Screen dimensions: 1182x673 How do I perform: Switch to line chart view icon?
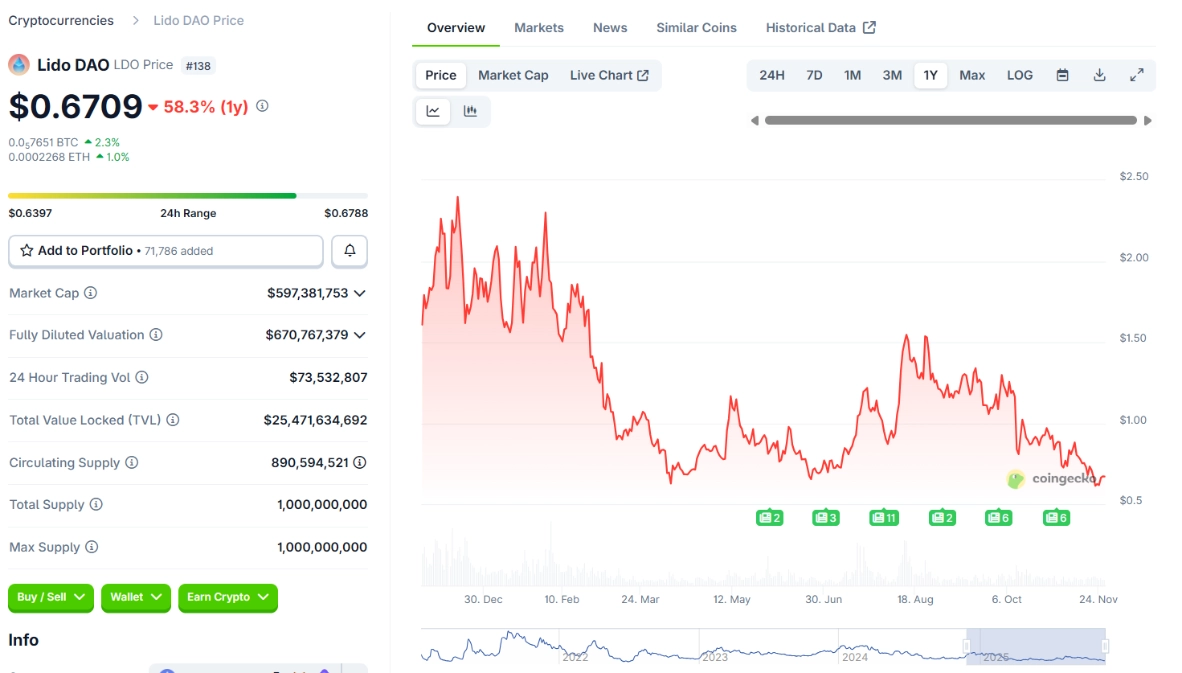tap(433, 111)
